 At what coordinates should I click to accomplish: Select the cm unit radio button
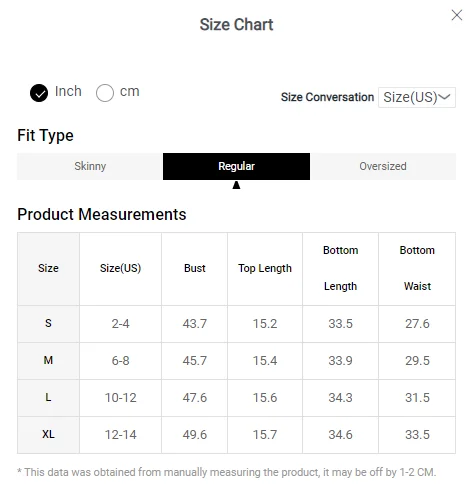[105, 93]
